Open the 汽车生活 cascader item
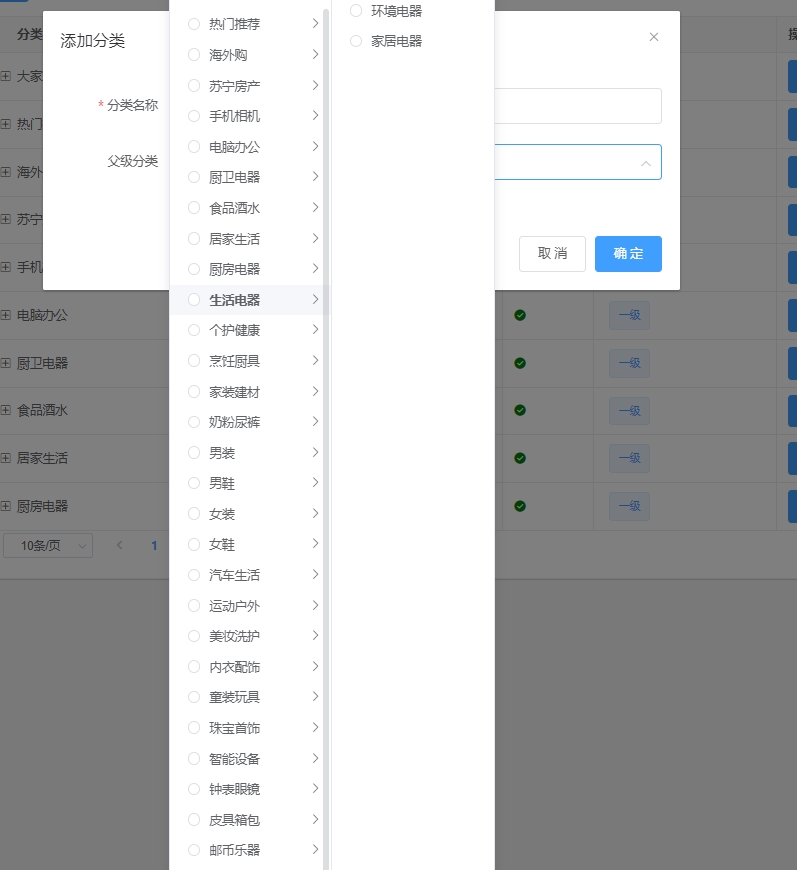Image resolution: width=797 pixels, height=870 pixels. coord(250,575)
